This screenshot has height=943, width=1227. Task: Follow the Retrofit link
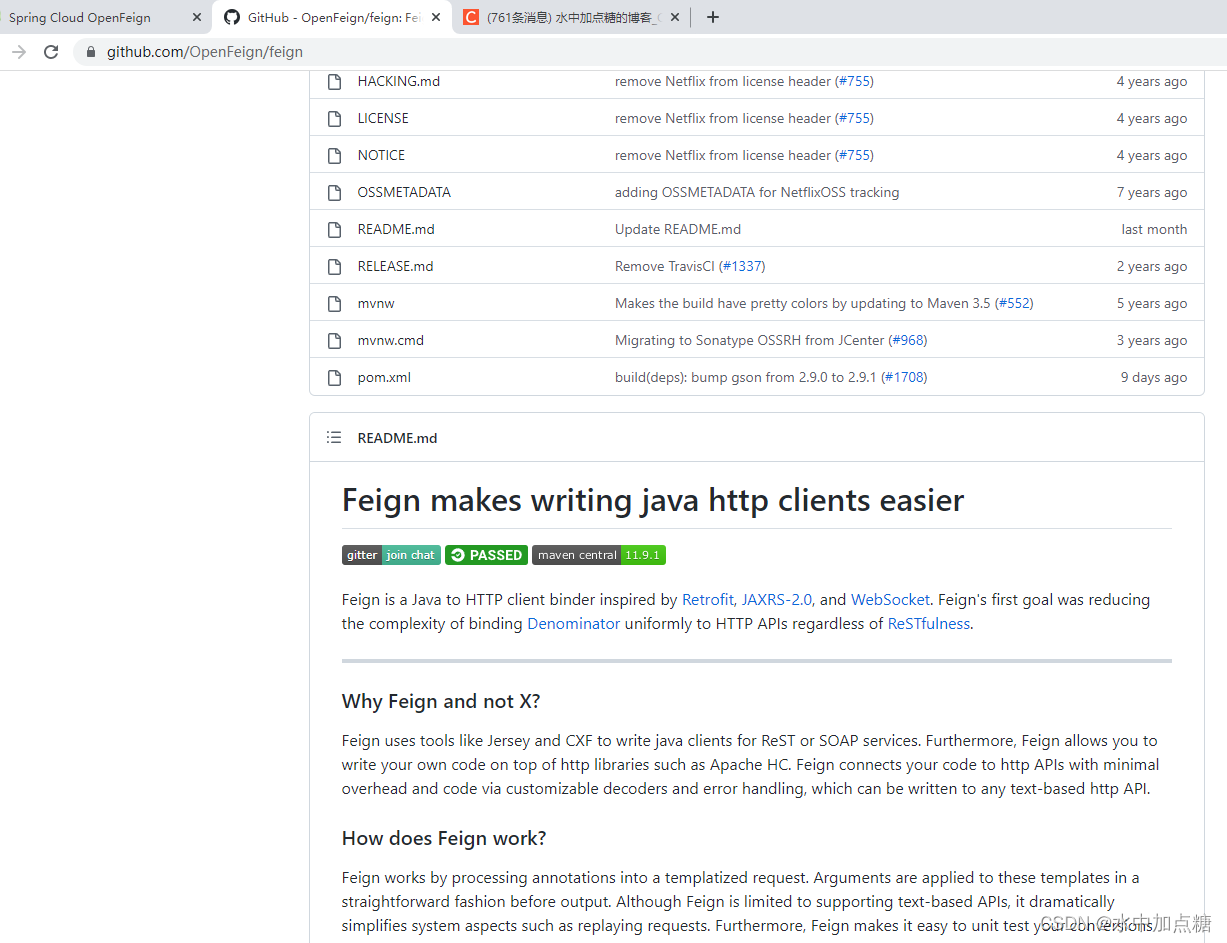[707, 600]
